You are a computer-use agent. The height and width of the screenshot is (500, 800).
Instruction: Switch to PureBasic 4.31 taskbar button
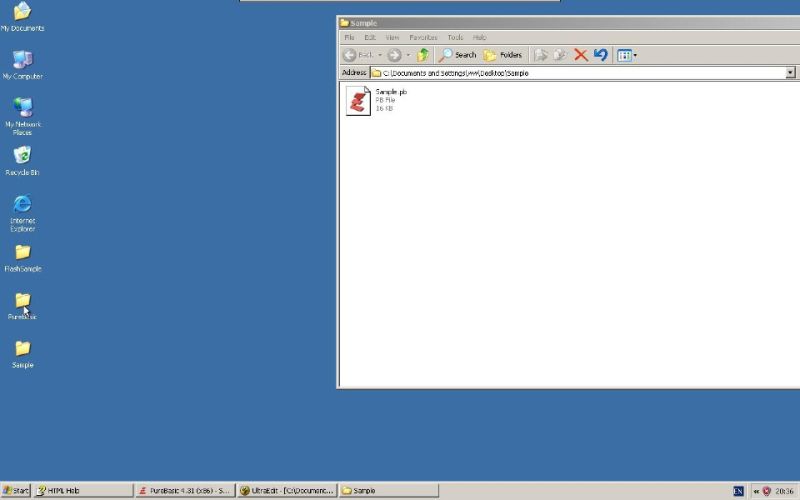(x=186, y=491)
